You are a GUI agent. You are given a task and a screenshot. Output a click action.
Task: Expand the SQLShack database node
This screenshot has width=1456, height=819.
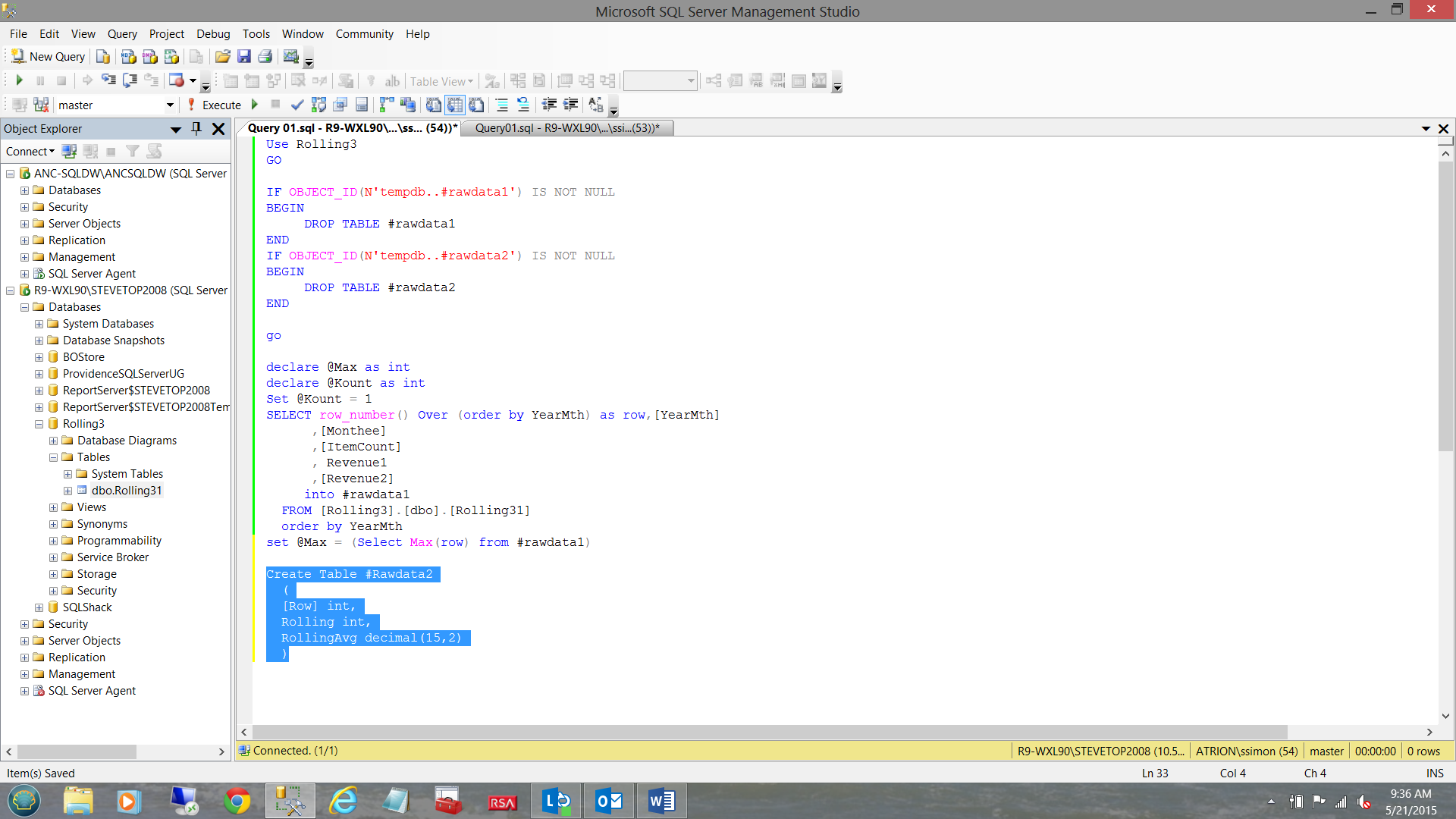point(39,607)
